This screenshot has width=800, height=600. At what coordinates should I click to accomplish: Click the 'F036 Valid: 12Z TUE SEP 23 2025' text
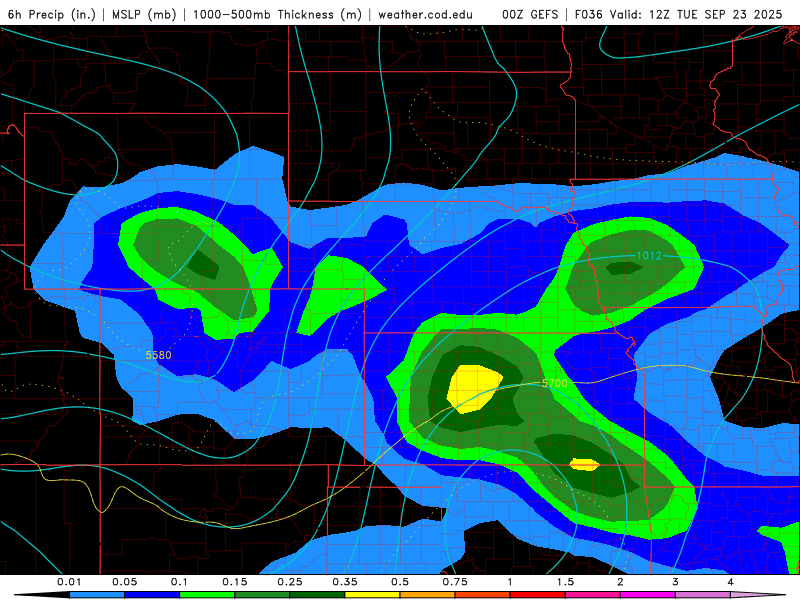click(x=678, y=14)
